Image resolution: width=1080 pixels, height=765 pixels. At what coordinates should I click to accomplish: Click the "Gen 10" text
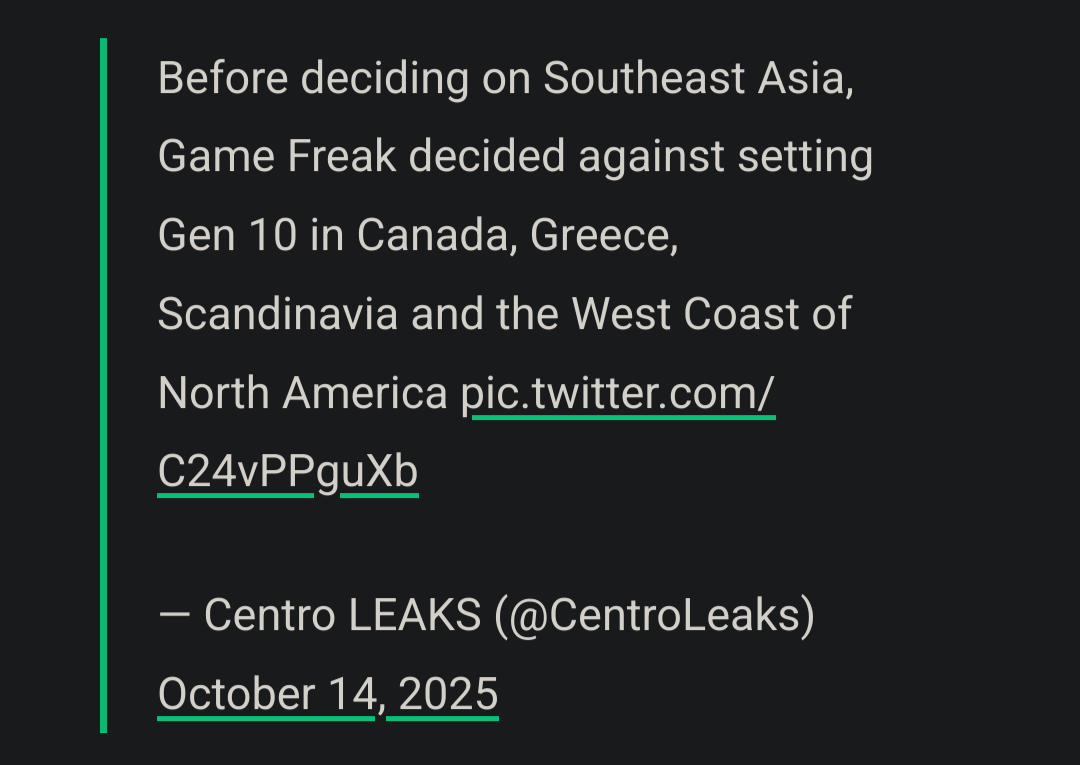pyautogui.click(x=227, y=236)
